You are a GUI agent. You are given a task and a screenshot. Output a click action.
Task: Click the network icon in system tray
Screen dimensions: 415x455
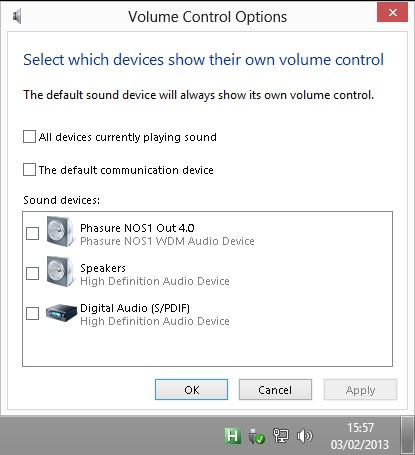(281, 436)
